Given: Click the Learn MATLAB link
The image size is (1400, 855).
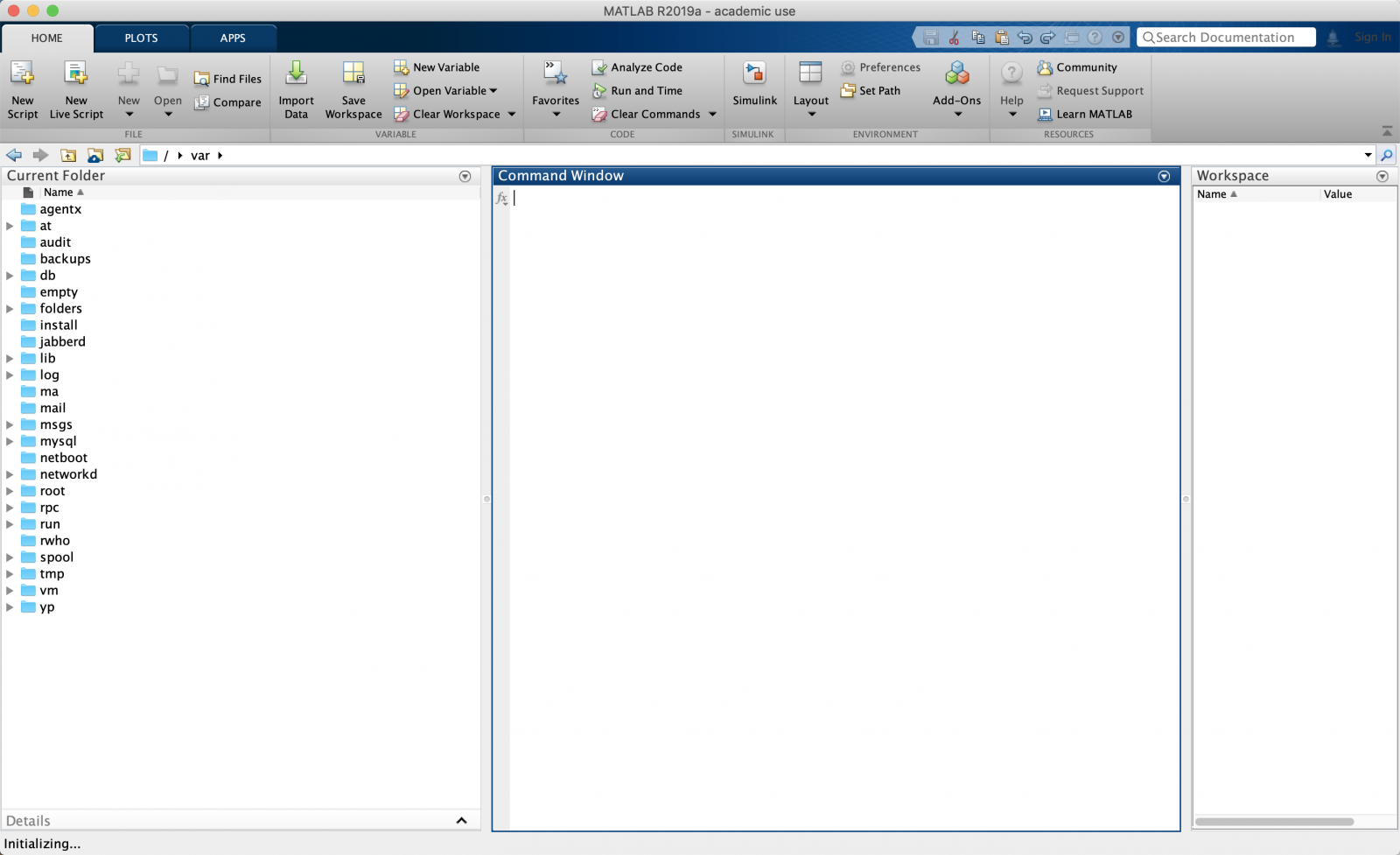Looking at the screenshot, I should [1085, 115].
